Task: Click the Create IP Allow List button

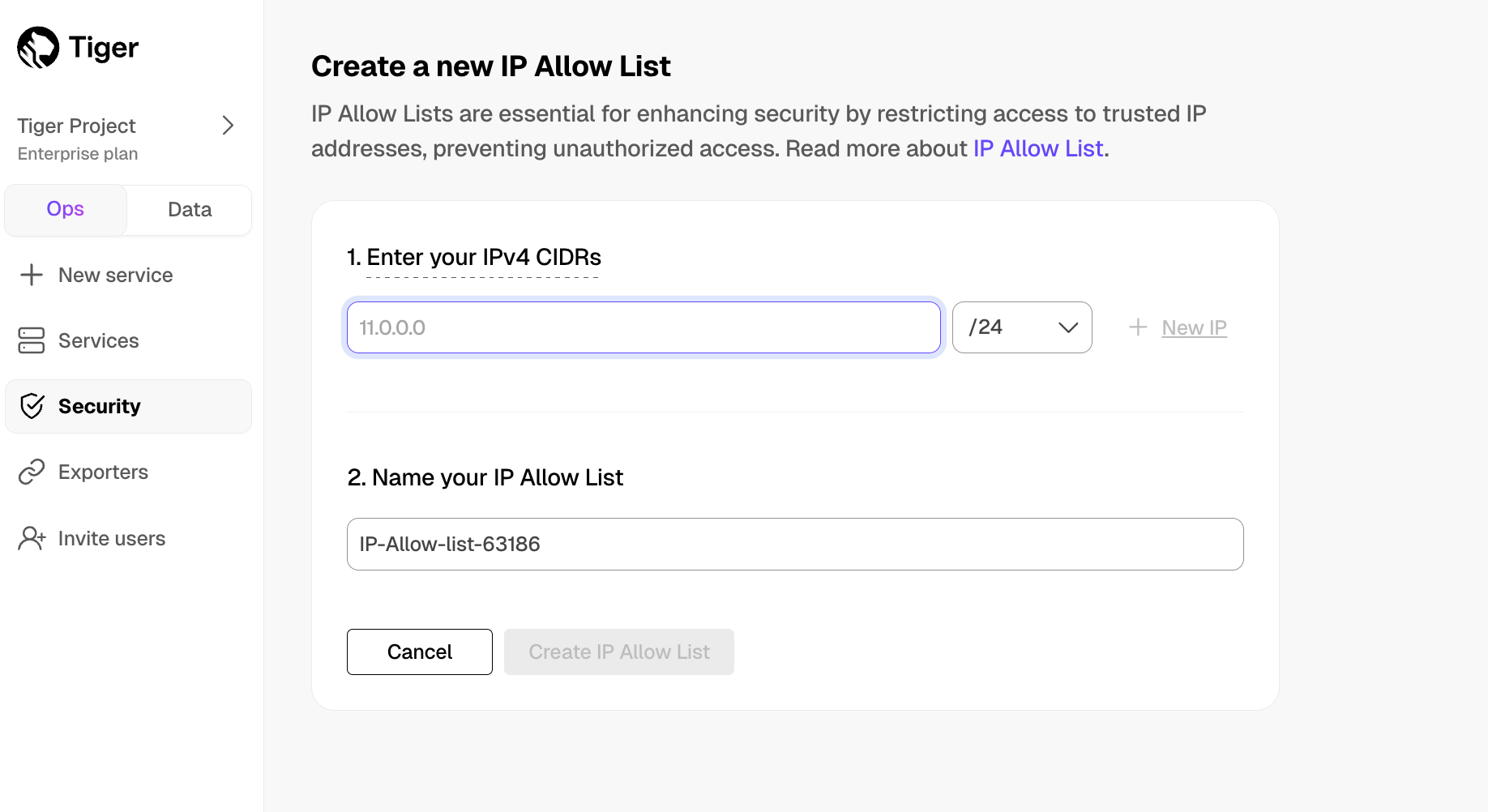Action: [x=618, y=652]
